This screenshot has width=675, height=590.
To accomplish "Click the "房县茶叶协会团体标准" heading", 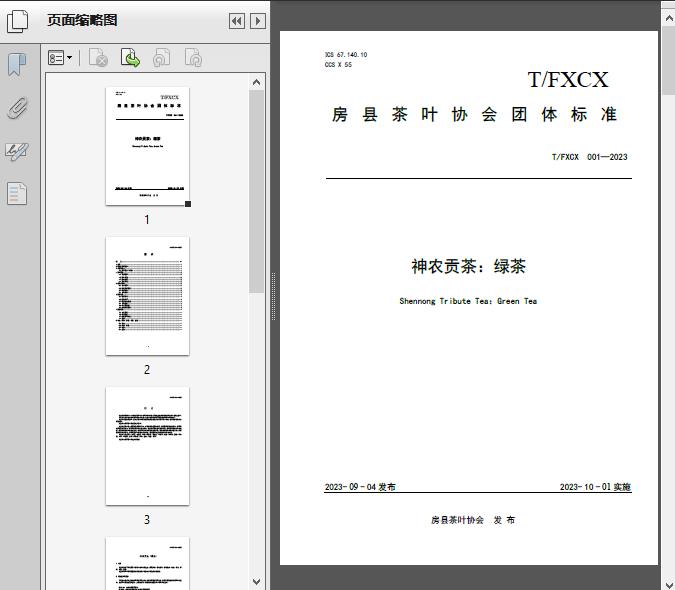I will tap(474, 114).
